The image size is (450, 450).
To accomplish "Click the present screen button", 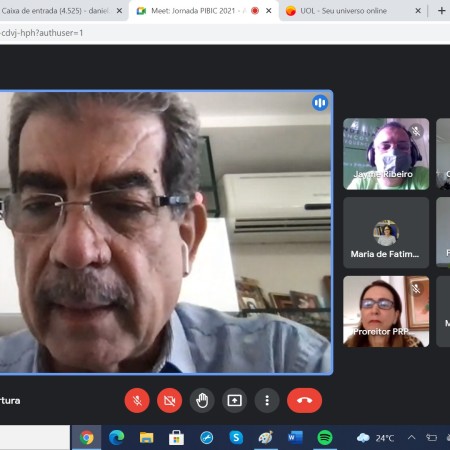I will click(x=234, y=400).
